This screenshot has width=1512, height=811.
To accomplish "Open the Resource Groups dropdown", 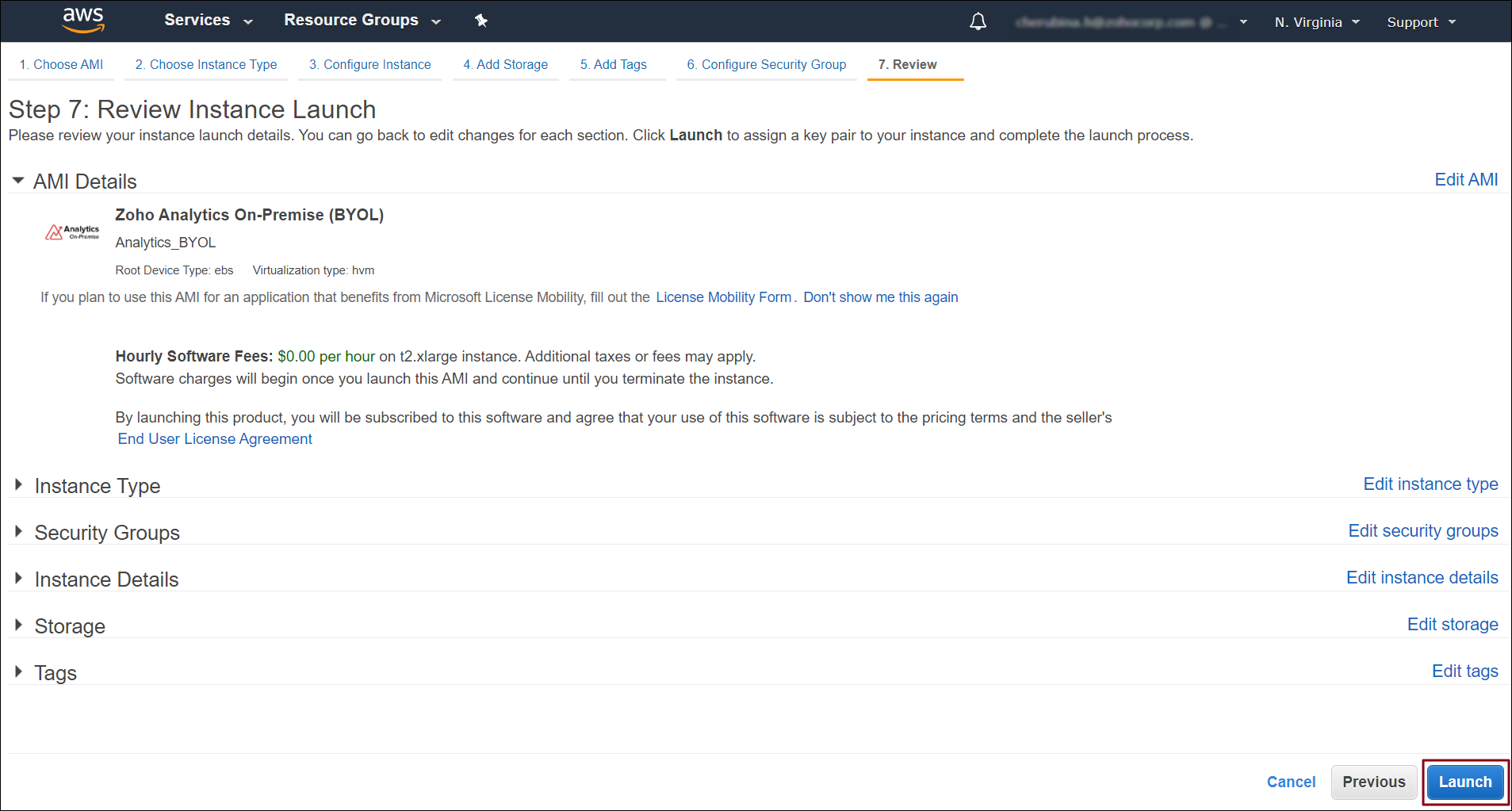I will (x=362, y=21).
